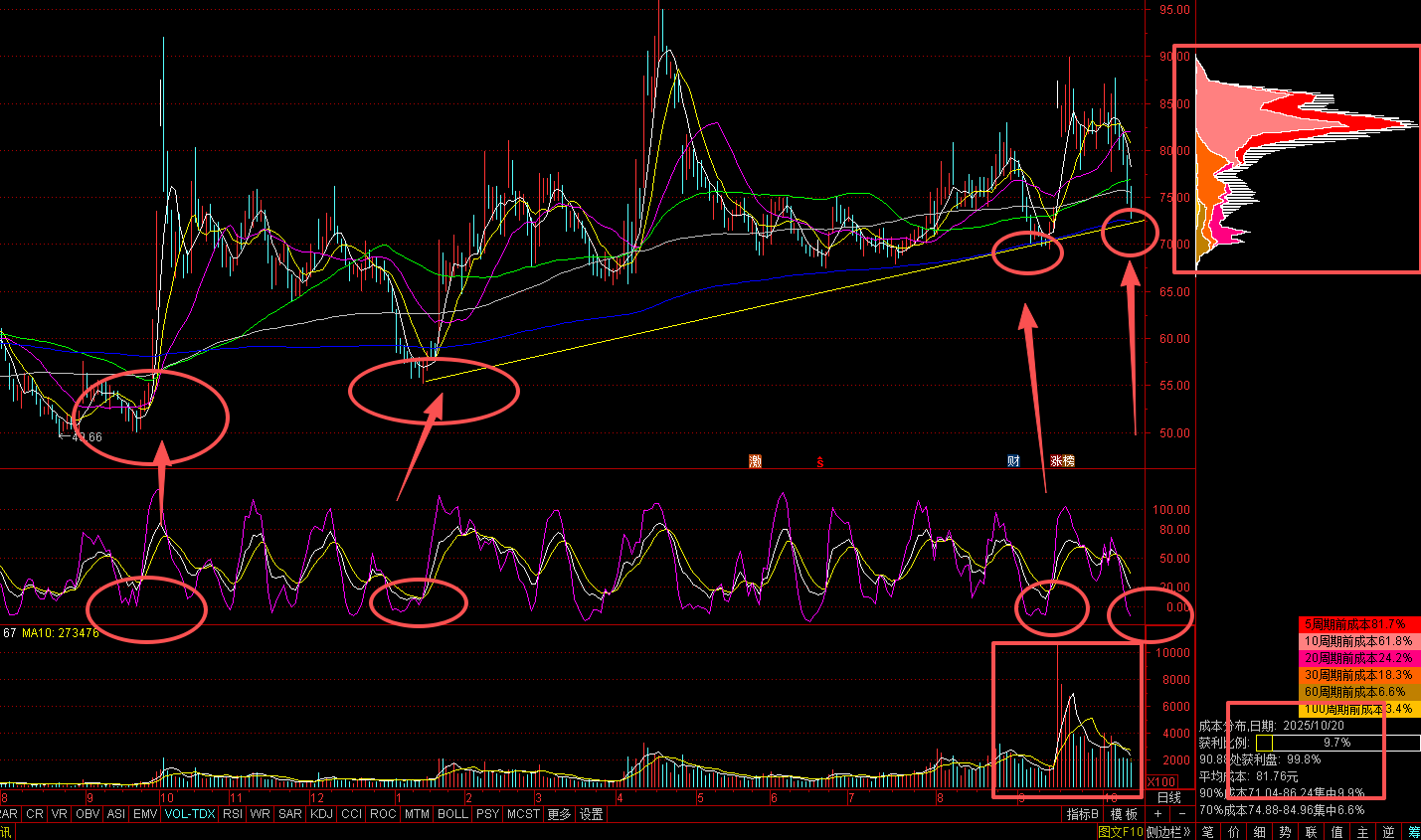Switch sidebar to 笔 tick tab

point(1207,832)
